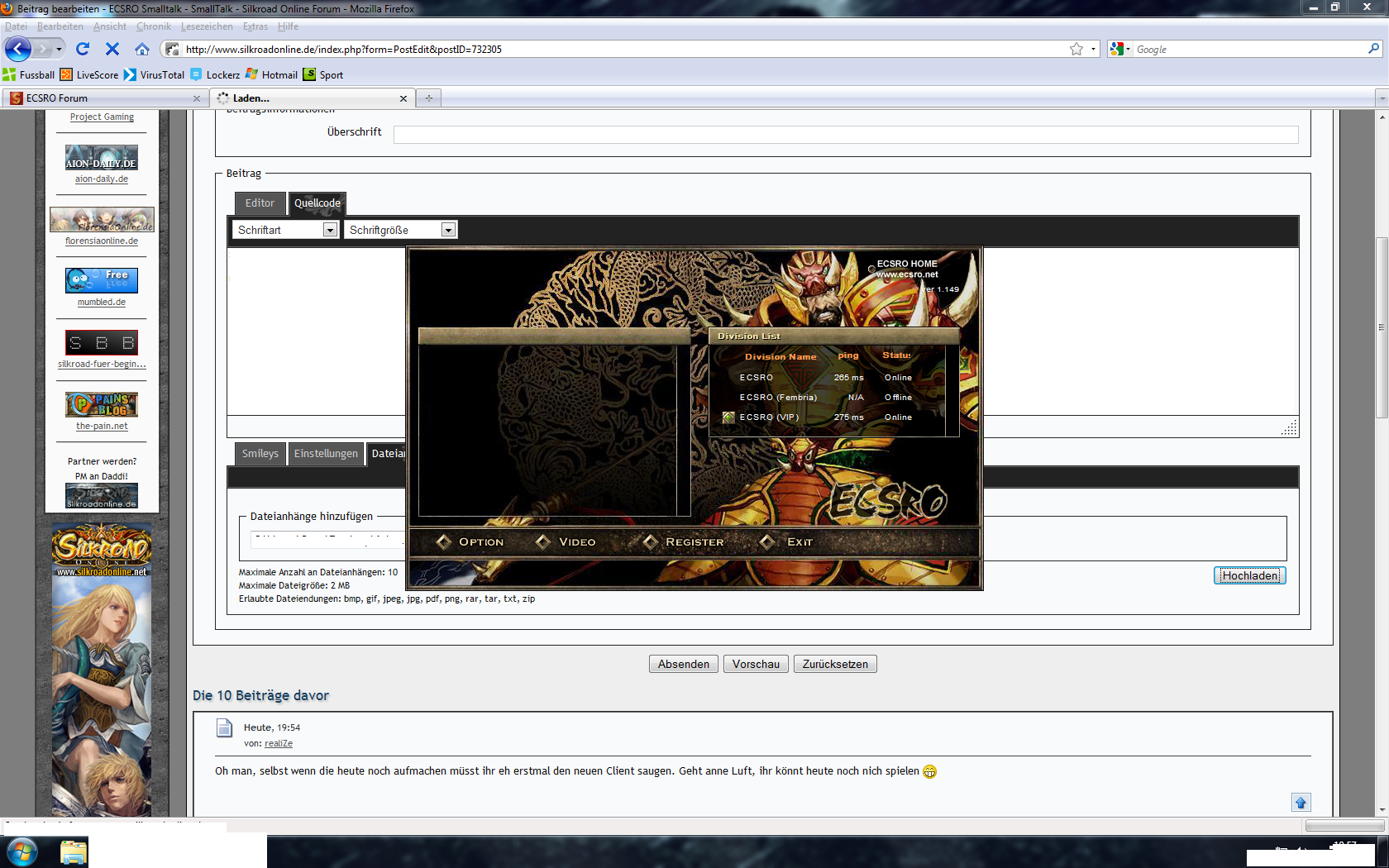1389x868 pixels.
Task: Stop page loading with the X icon
Action: (112, 50)
